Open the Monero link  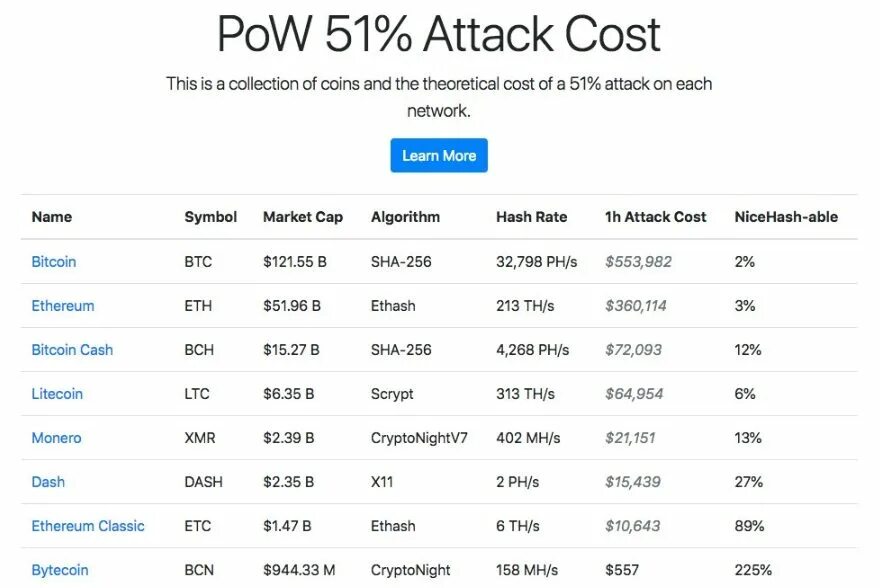(57, 438)
